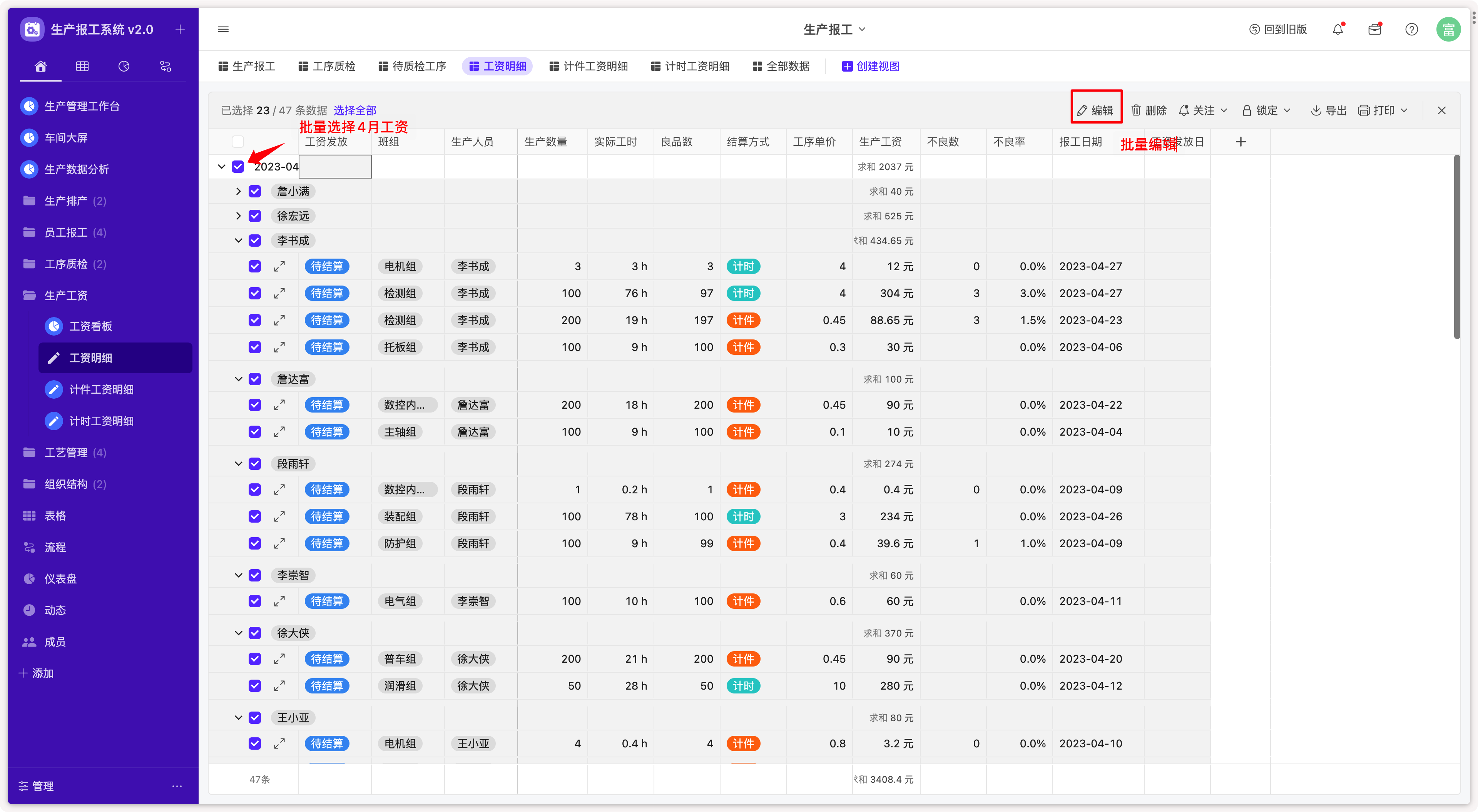1478x812 pixels.
Task: Click the more options dots beside 管理
Action: point(177,785)
